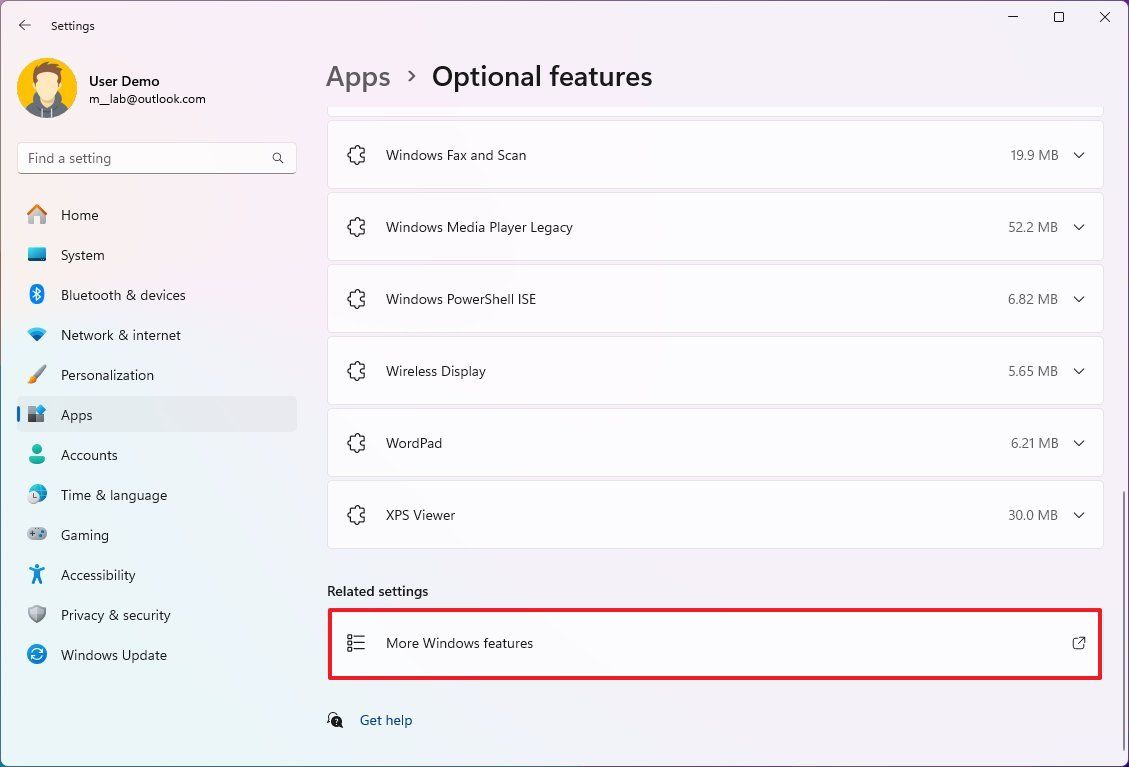Expand the XPS Viewer row
Viewport: 1129px width, 767px height.
(x=1079, y=515)
